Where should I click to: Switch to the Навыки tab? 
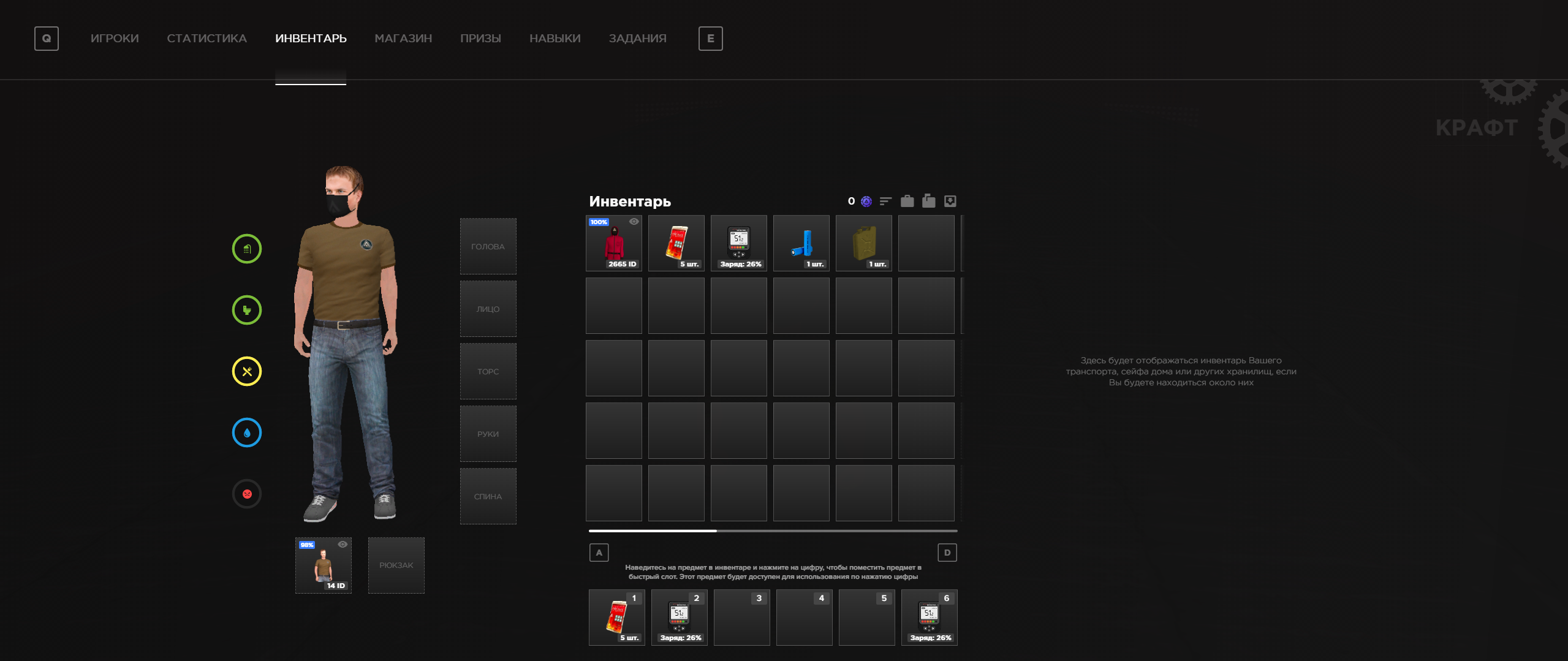click(555, 39)
